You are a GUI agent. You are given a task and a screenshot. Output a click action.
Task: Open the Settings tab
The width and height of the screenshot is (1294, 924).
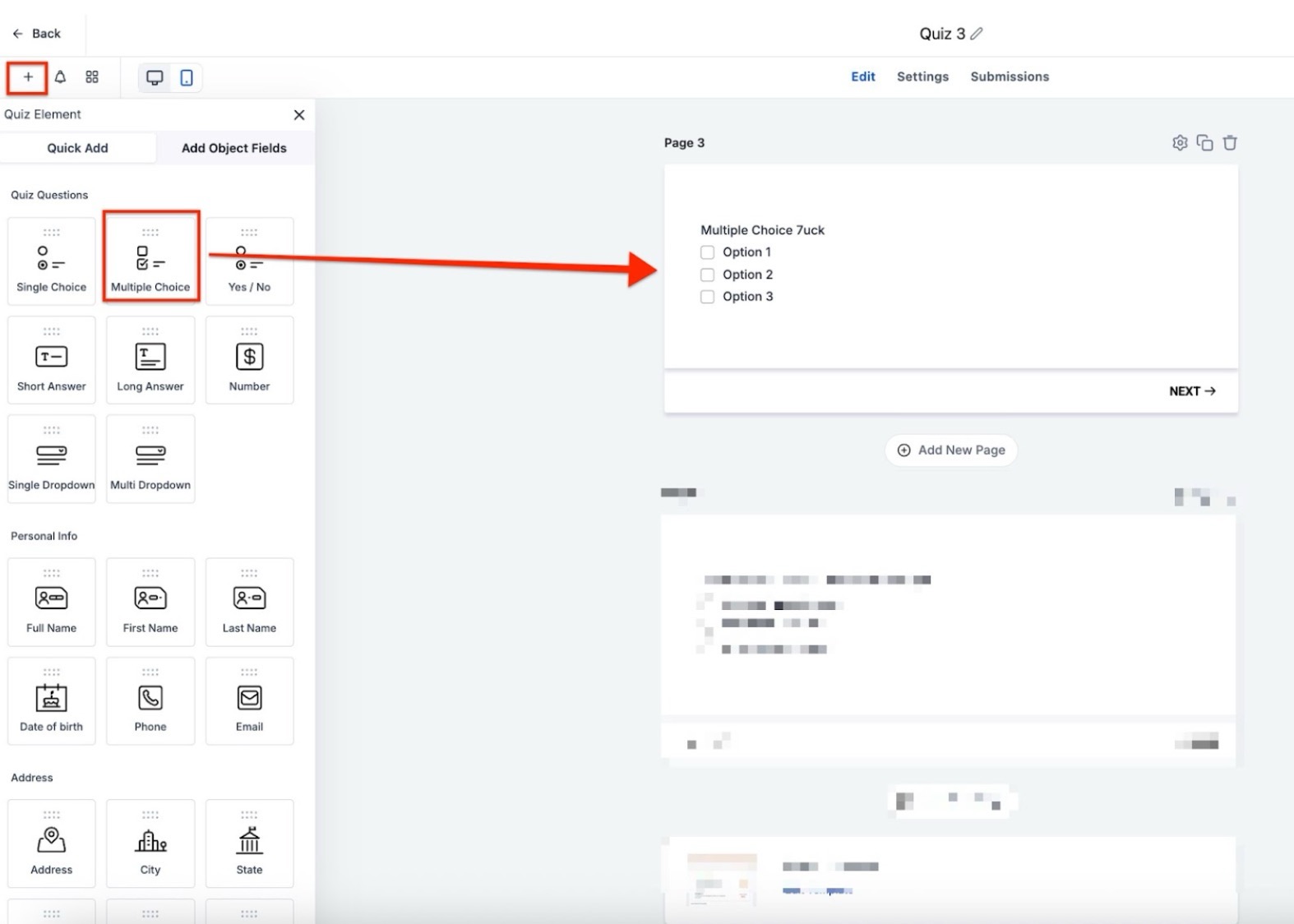pyautogui.click(x=922, y=76)
